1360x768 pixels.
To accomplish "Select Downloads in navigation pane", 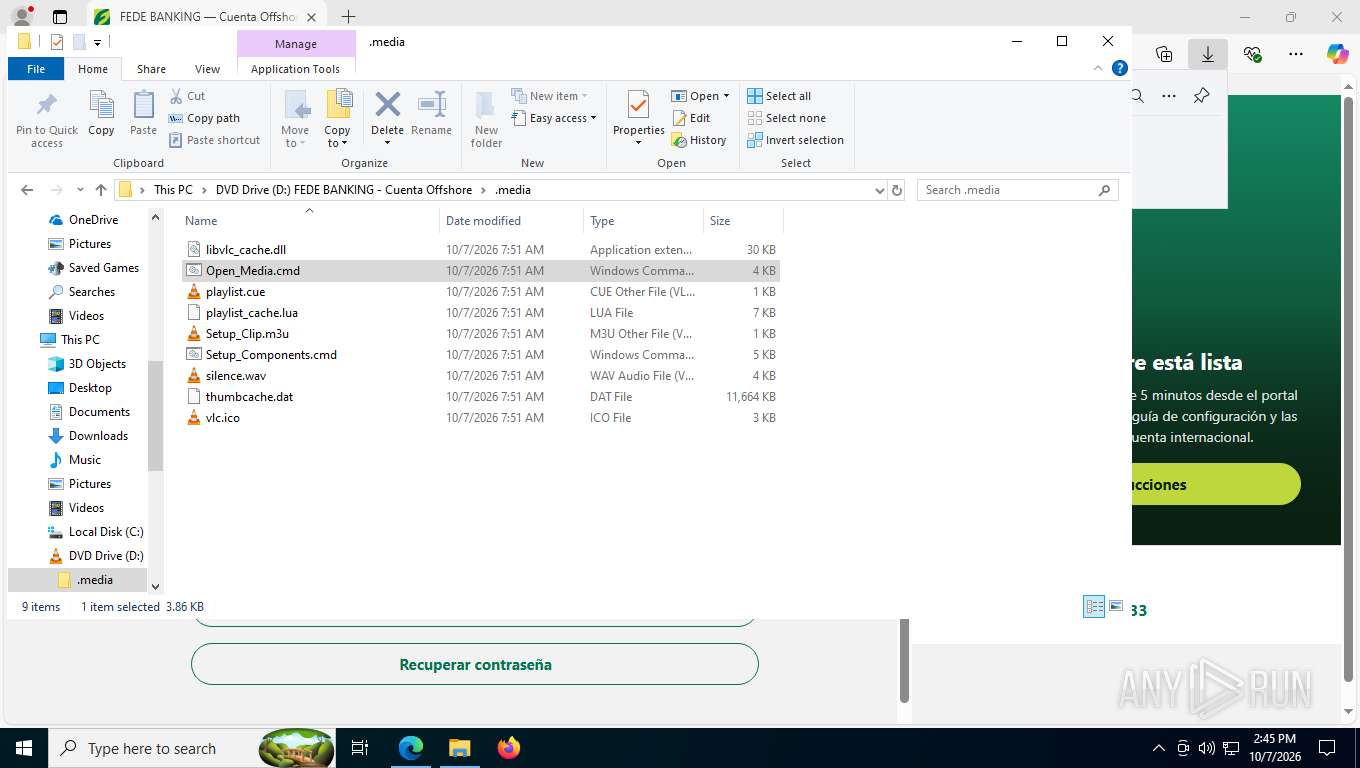I will point(98,436).
